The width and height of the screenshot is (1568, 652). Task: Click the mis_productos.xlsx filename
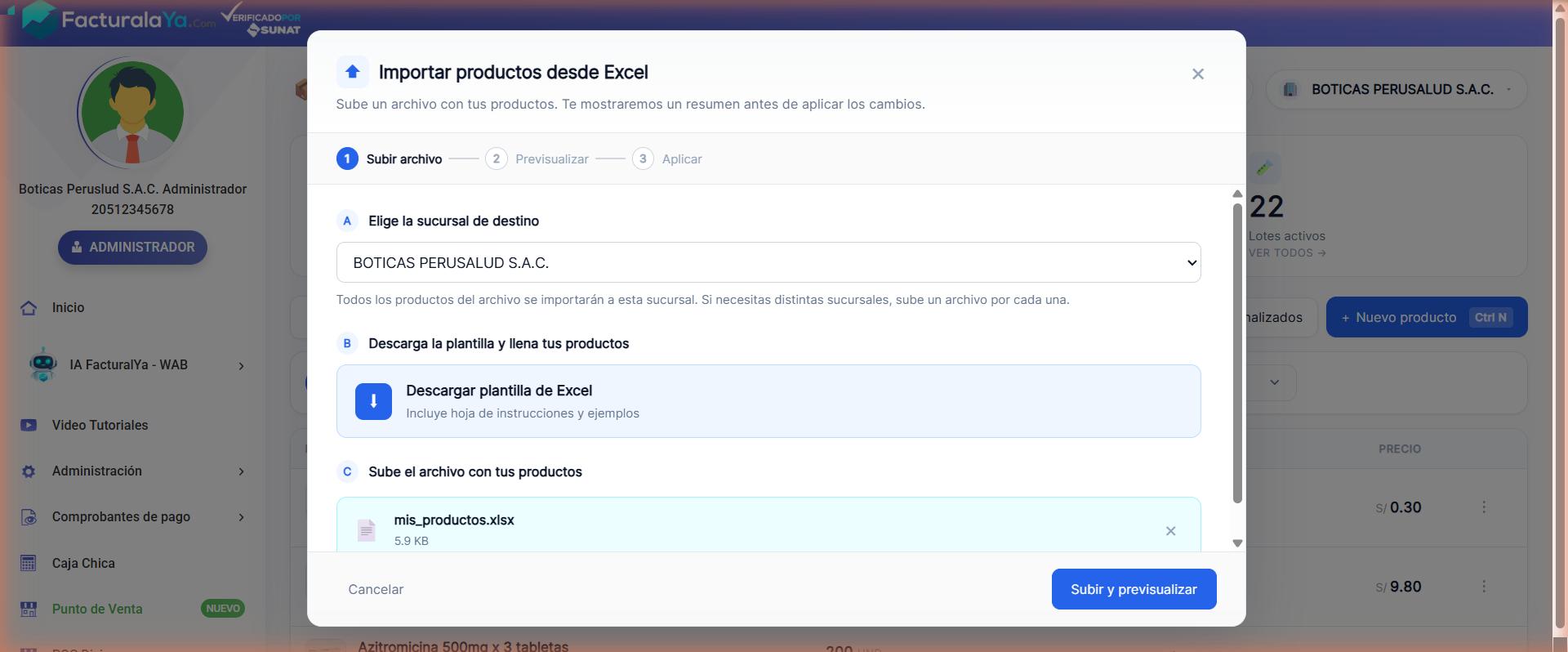coord(454,520)
